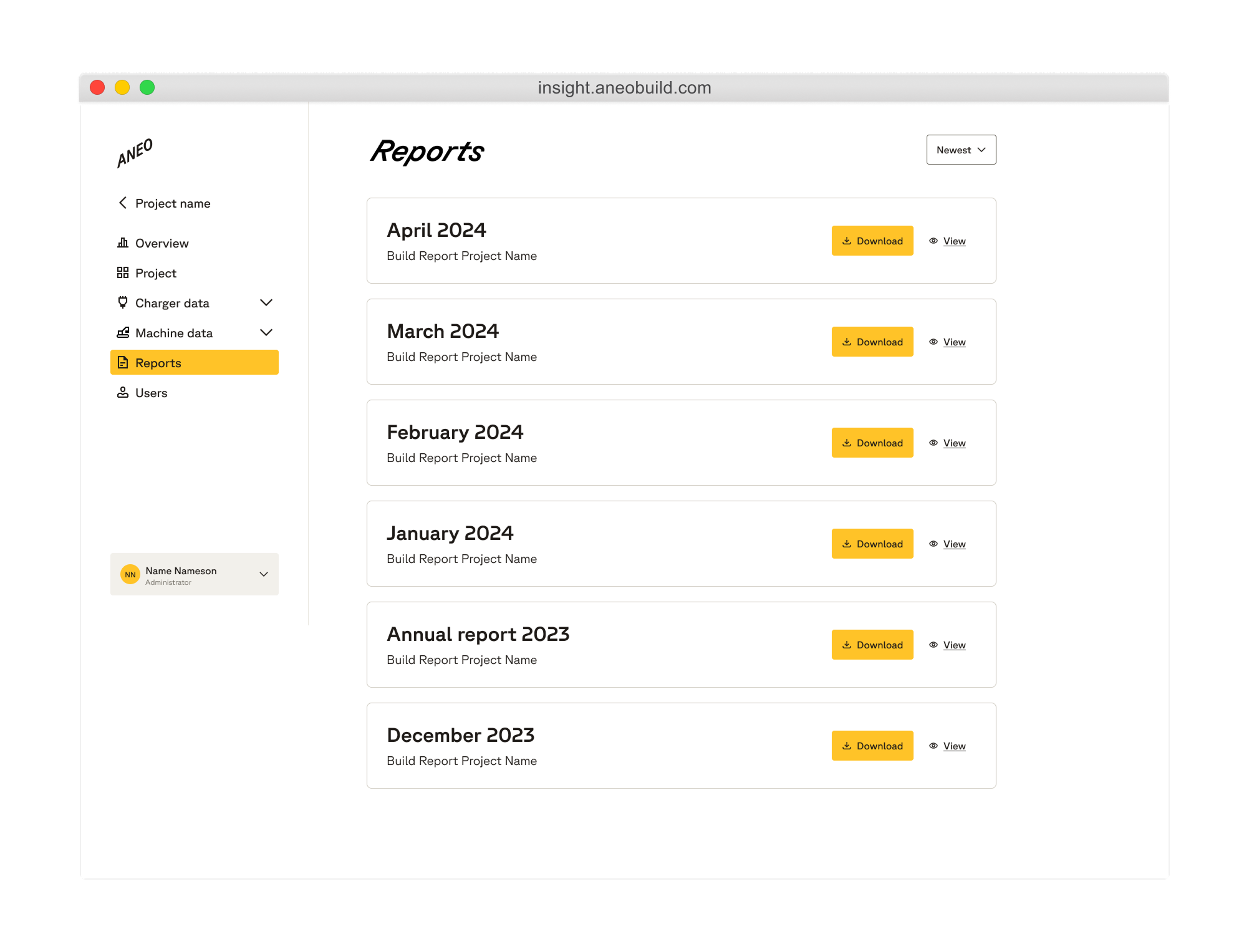Click the Charger data plug icon
1249x952 pixels.
click(x=123, y=302)
